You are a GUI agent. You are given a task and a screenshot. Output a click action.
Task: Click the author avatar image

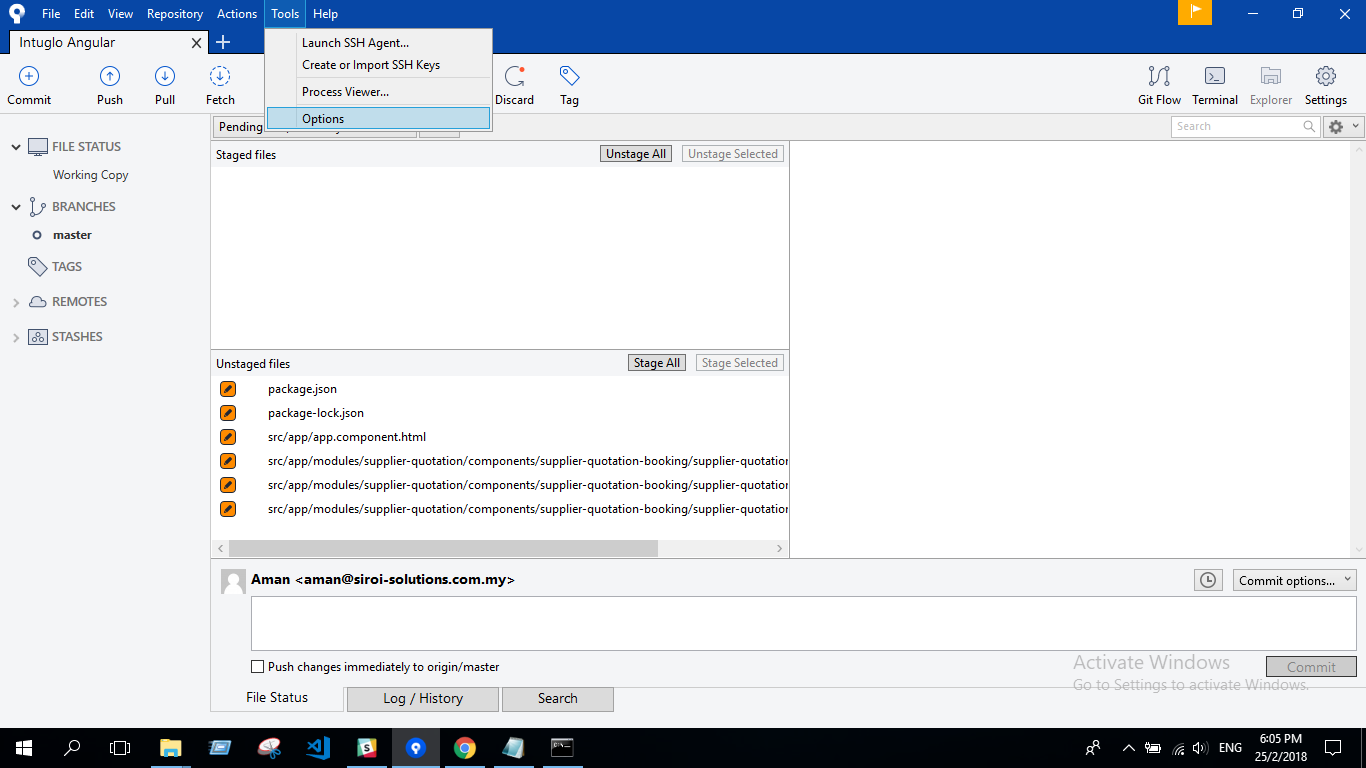pyautogui.click(x=233, y=582)
